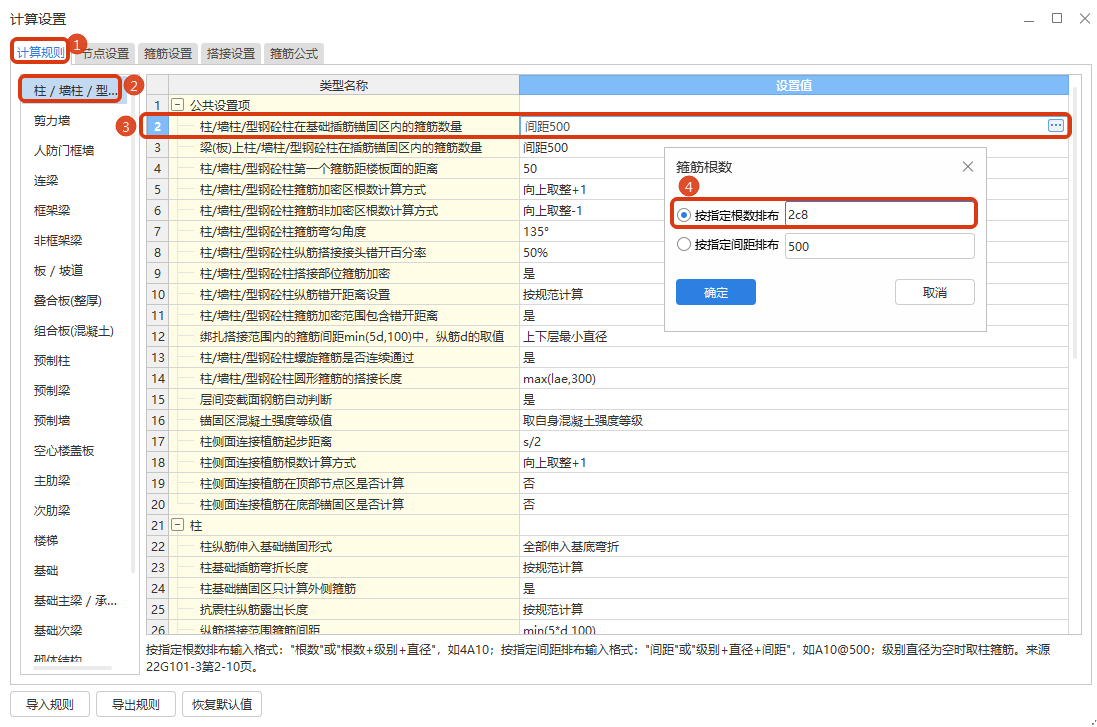Screen dimensions: 1097x727
Task: Click 取自身混凝土强度等级 value in row 16
Action: click(x=583, y=421)
